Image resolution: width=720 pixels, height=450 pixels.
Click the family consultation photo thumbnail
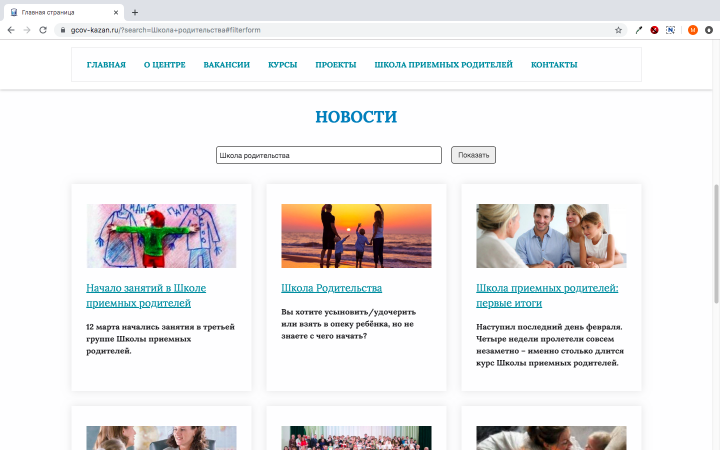pos(551,236)
